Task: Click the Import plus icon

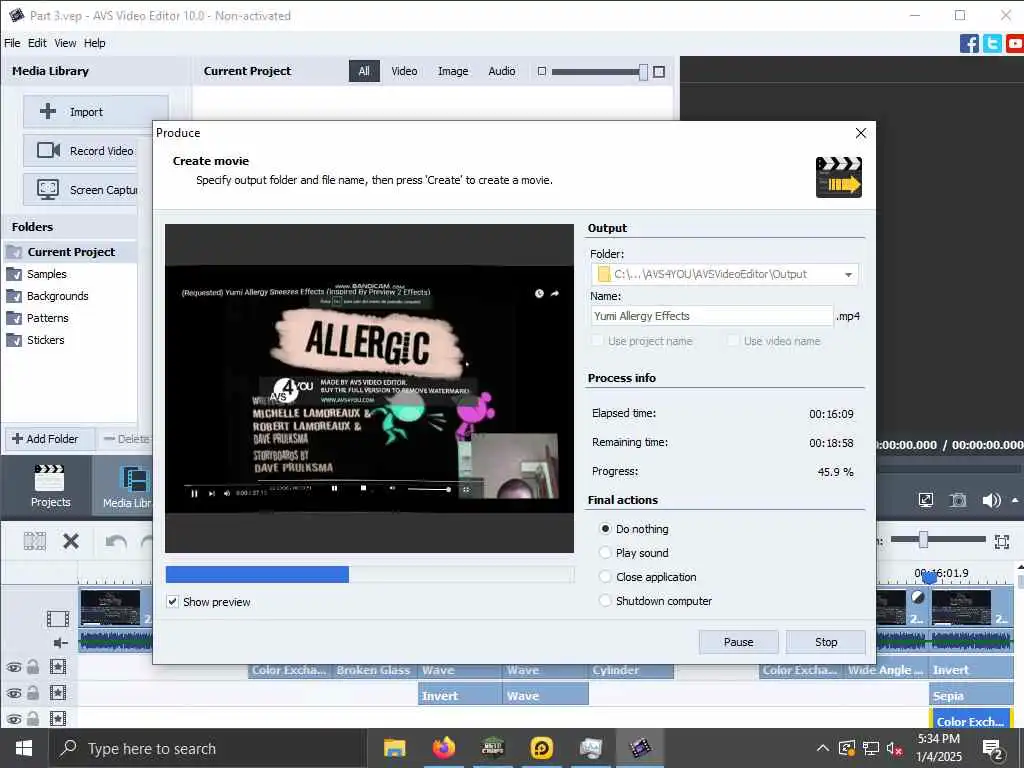Action: (x=48, y=111)
